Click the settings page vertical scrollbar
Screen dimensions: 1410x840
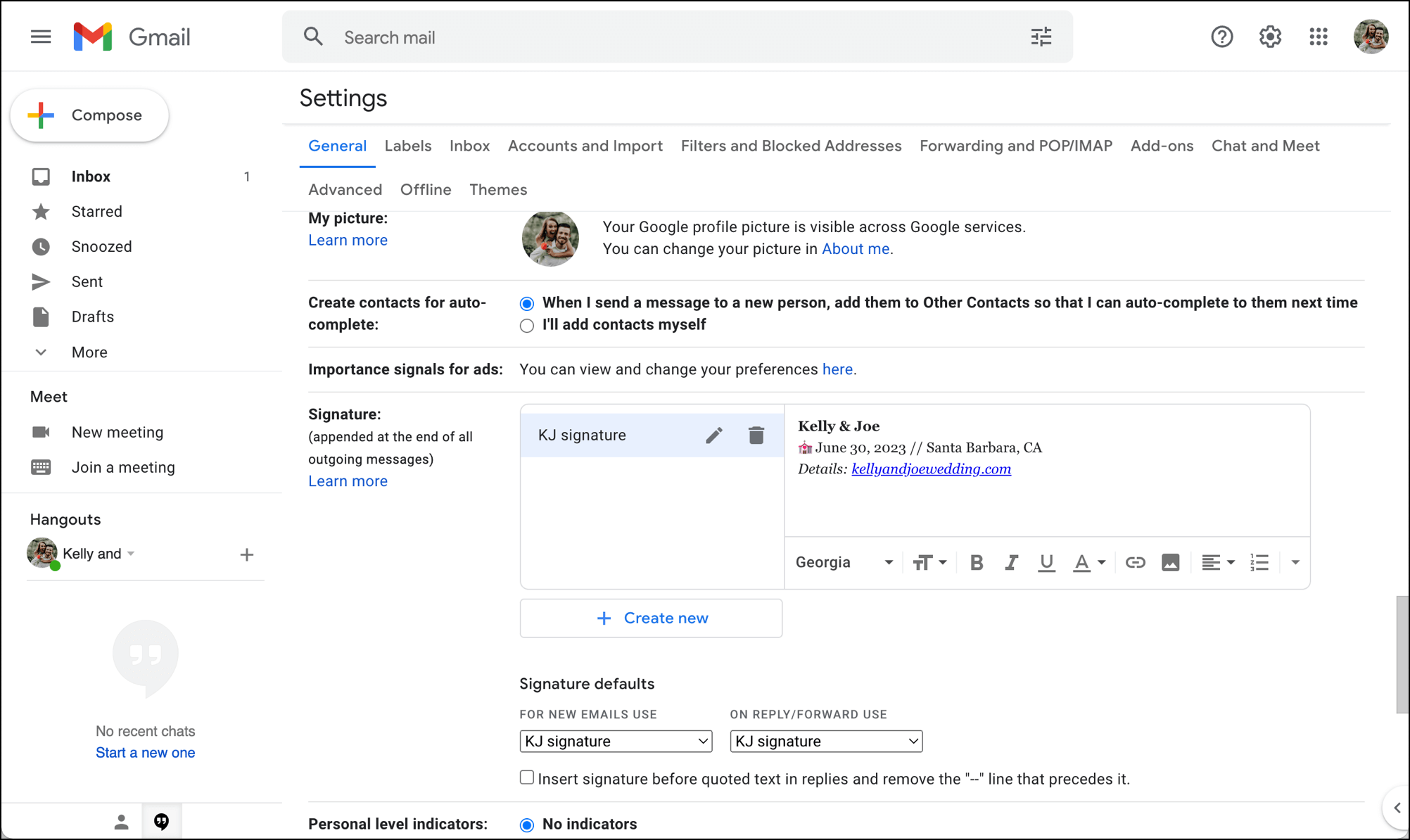coord(1402,654)
